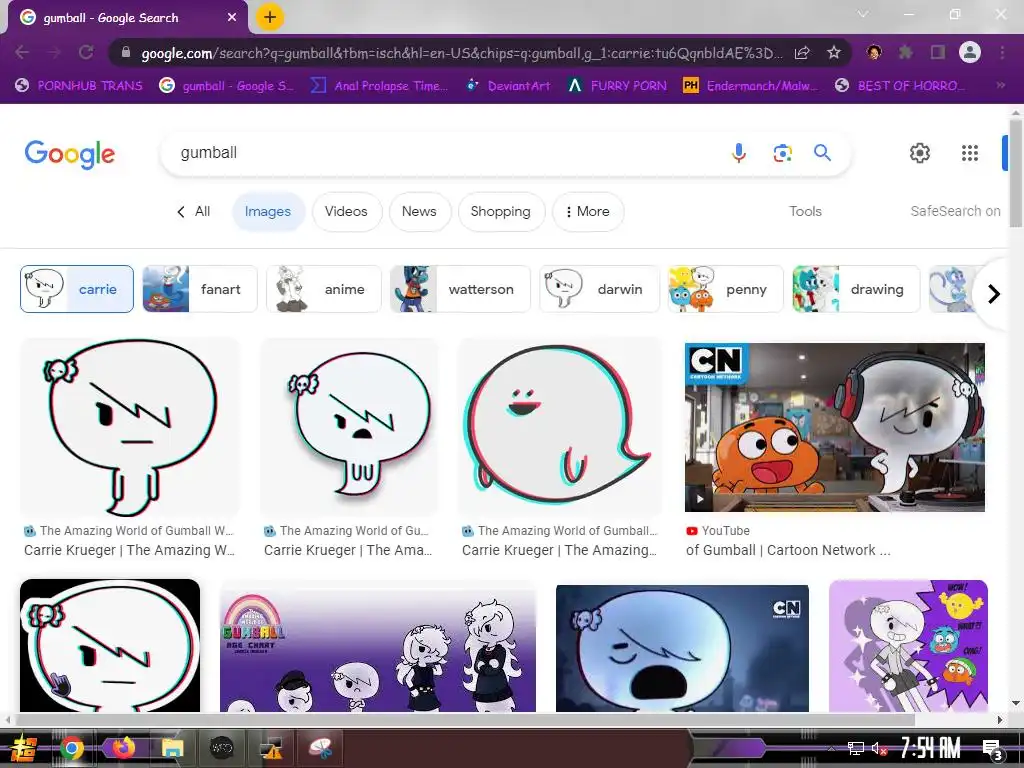This screenshot has width=1024, height=768.
Task: Open Google Lens search by image
Action: [782, 153]
